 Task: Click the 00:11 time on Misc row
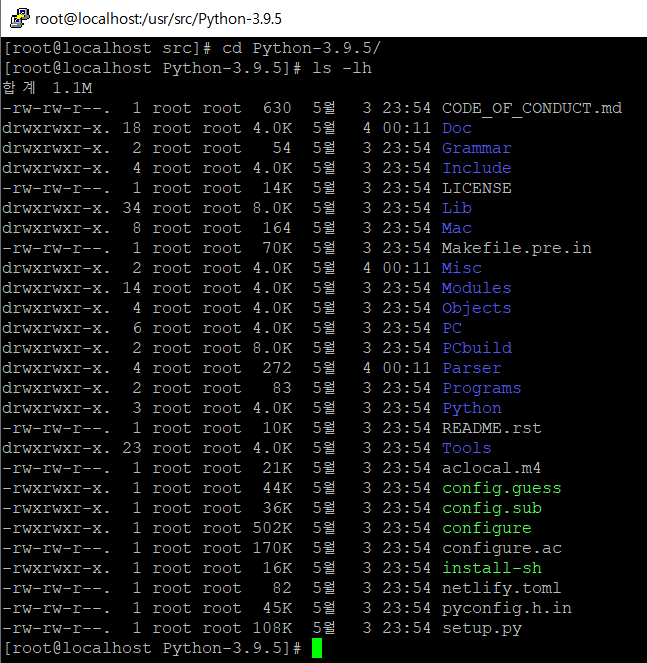pos(407,268)
